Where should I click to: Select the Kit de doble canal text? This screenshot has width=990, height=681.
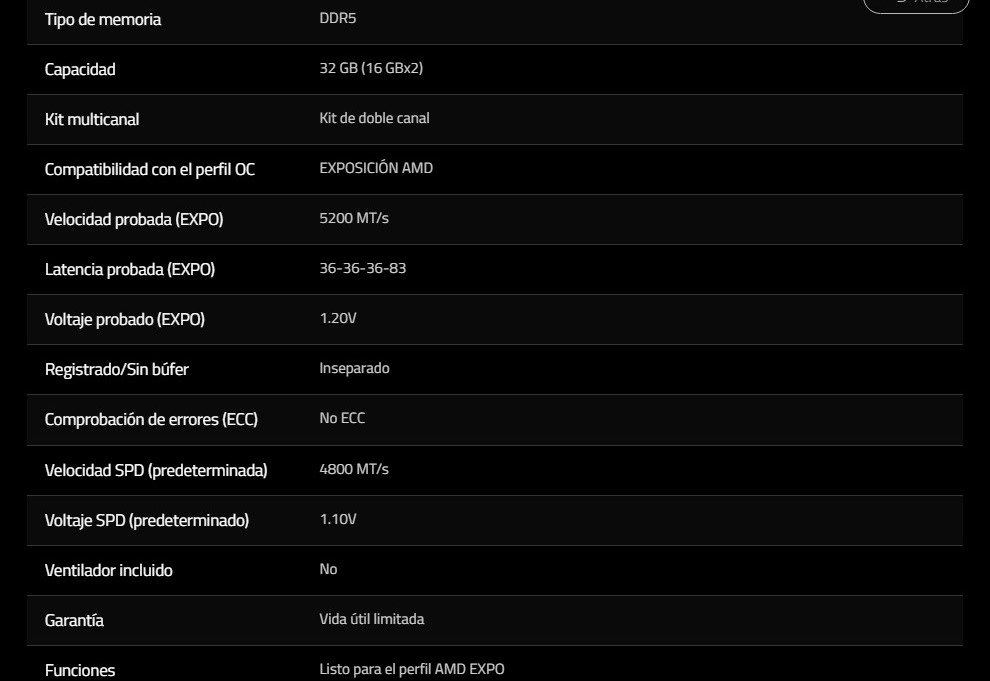(x=374, y=118)
